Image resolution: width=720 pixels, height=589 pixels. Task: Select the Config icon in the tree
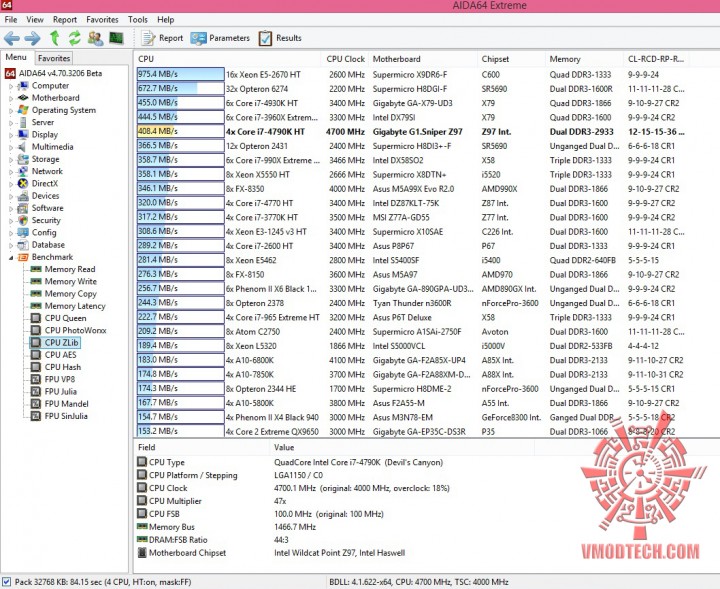pyautogui.click(x=23, y=233)
